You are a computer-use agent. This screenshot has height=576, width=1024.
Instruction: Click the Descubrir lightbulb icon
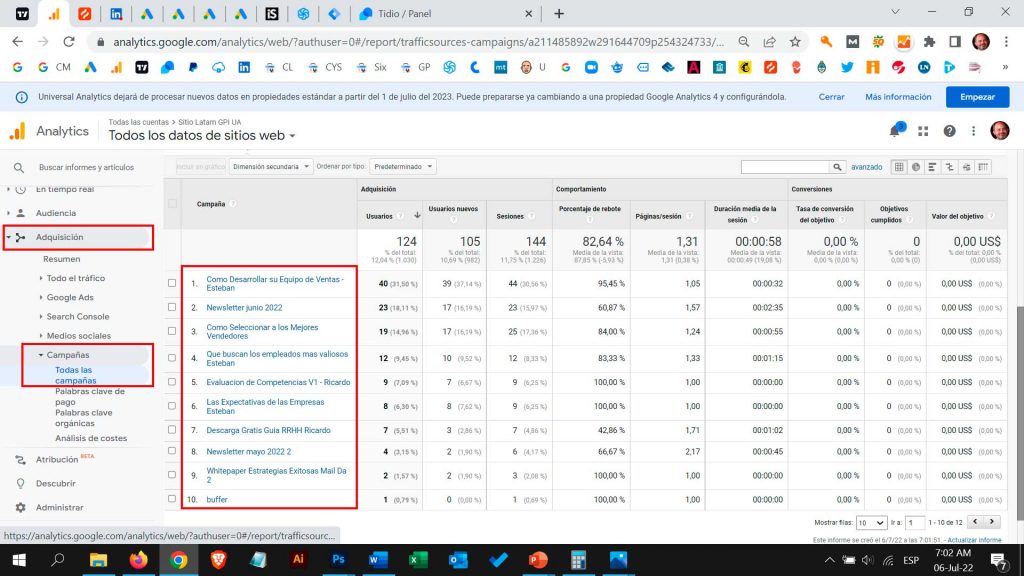coord(20,484)
